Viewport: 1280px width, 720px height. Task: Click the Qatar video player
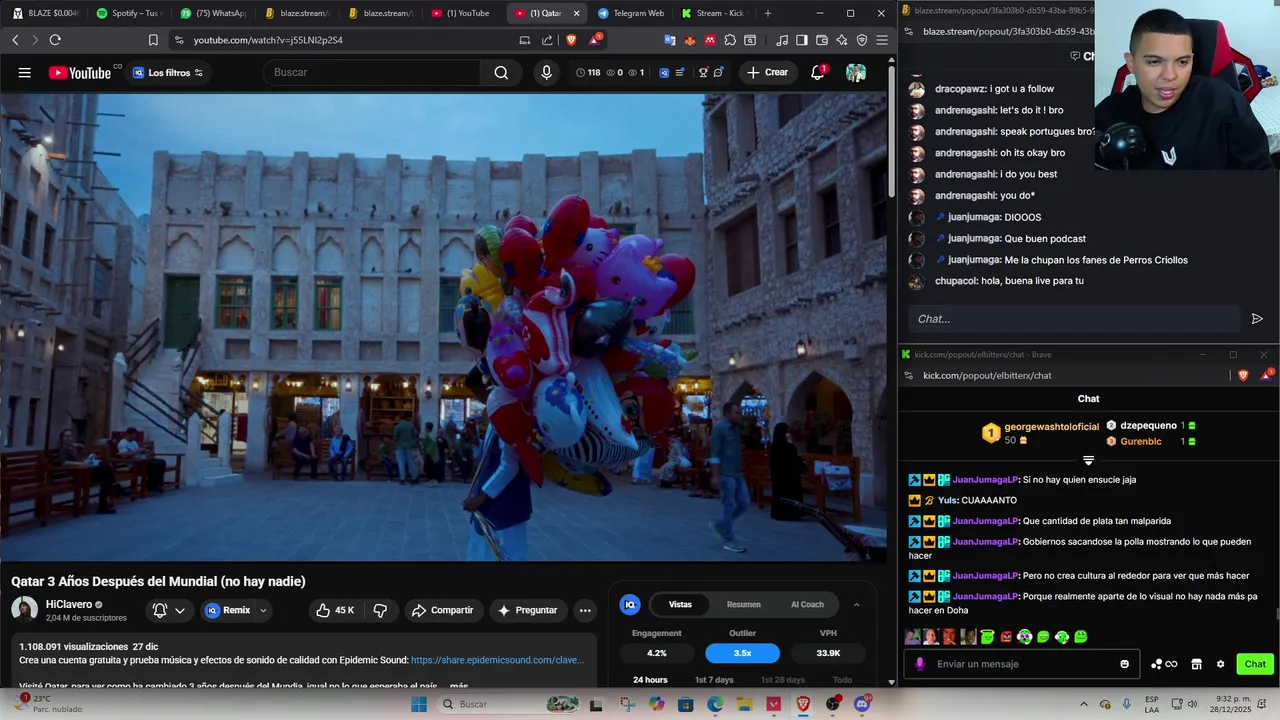pos(443,327)
